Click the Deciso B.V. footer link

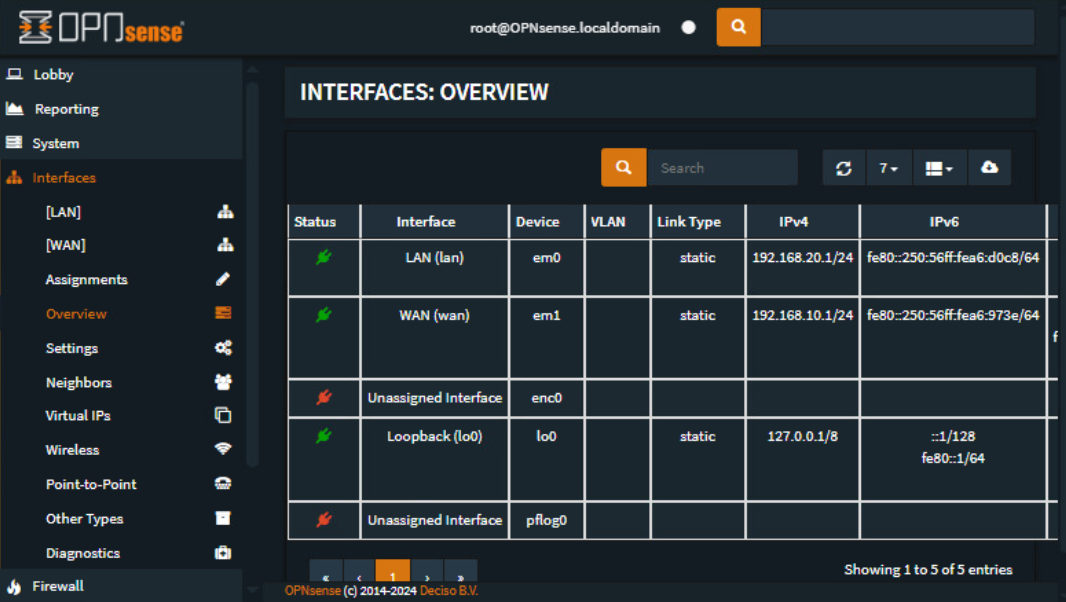(449, 590)
